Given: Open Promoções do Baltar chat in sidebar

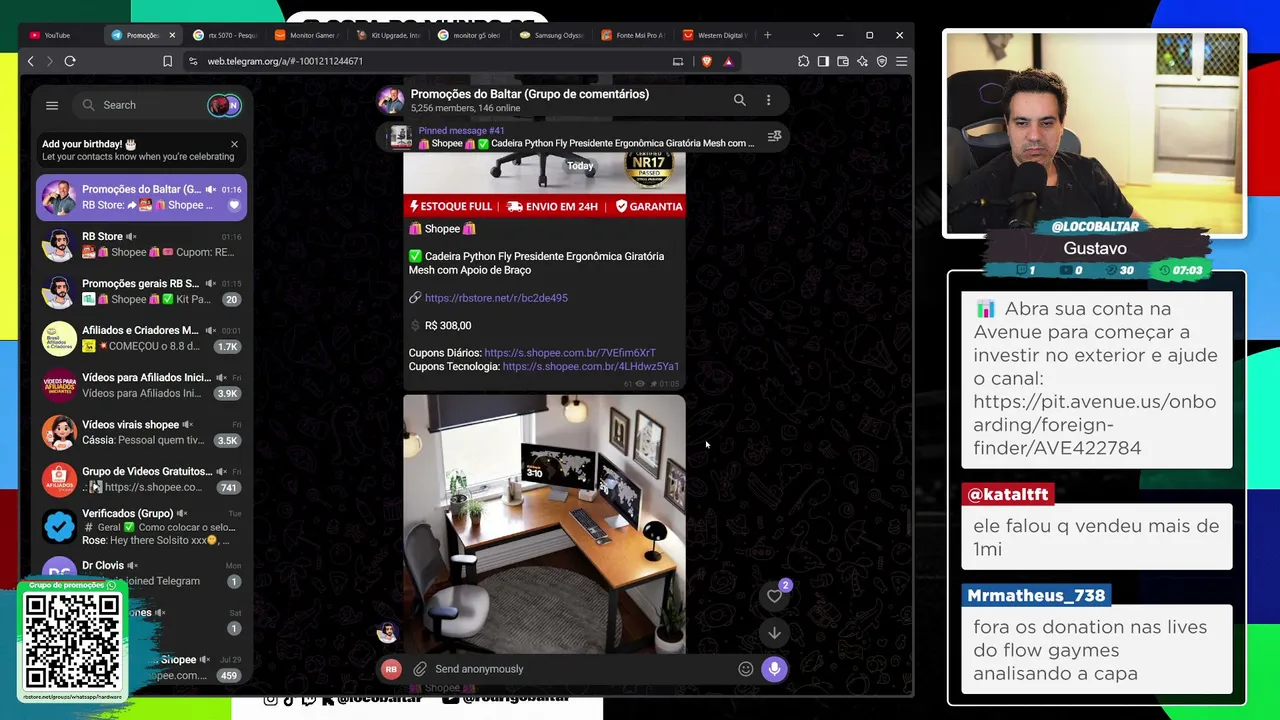Looking at the screenshot, I should tap(141, 197).
